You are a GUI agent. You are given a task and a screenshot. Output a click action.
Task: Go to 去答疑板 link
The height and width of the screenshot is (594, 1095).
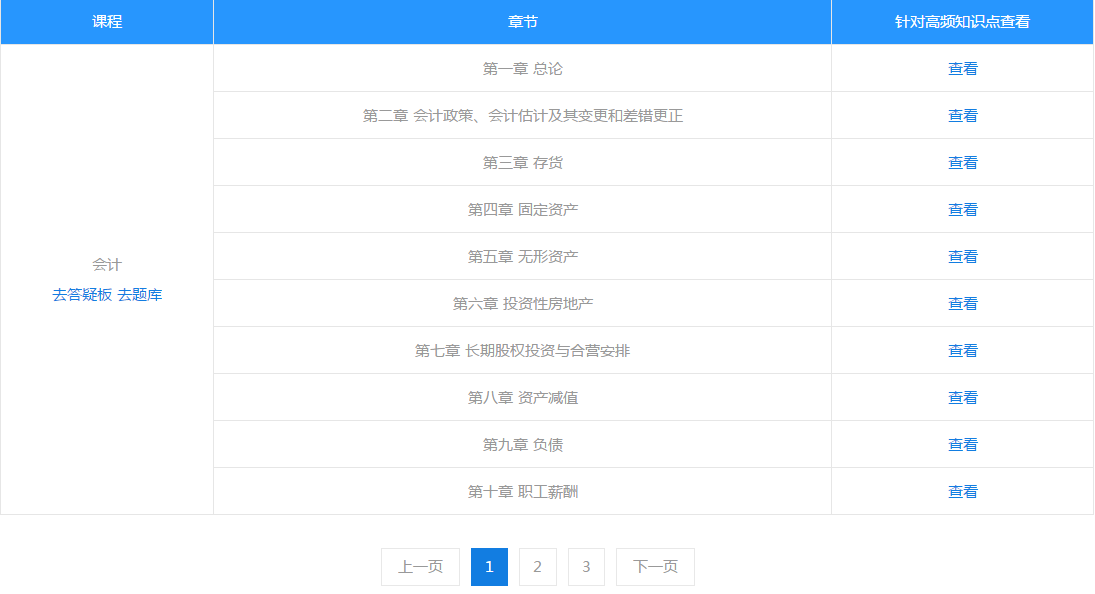[x=82, y=295]
